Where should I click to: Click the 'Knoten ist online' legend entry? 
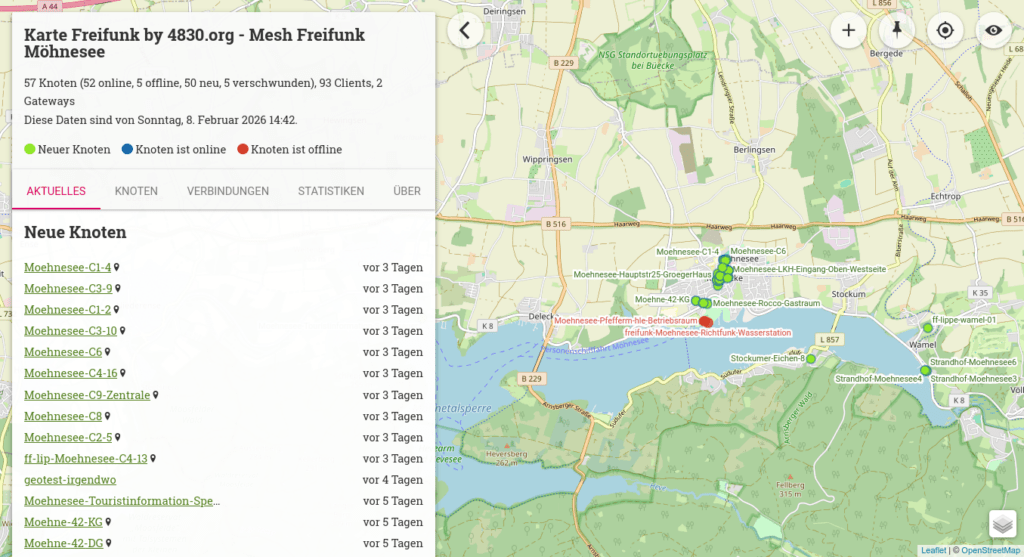(x=174, y=150)
